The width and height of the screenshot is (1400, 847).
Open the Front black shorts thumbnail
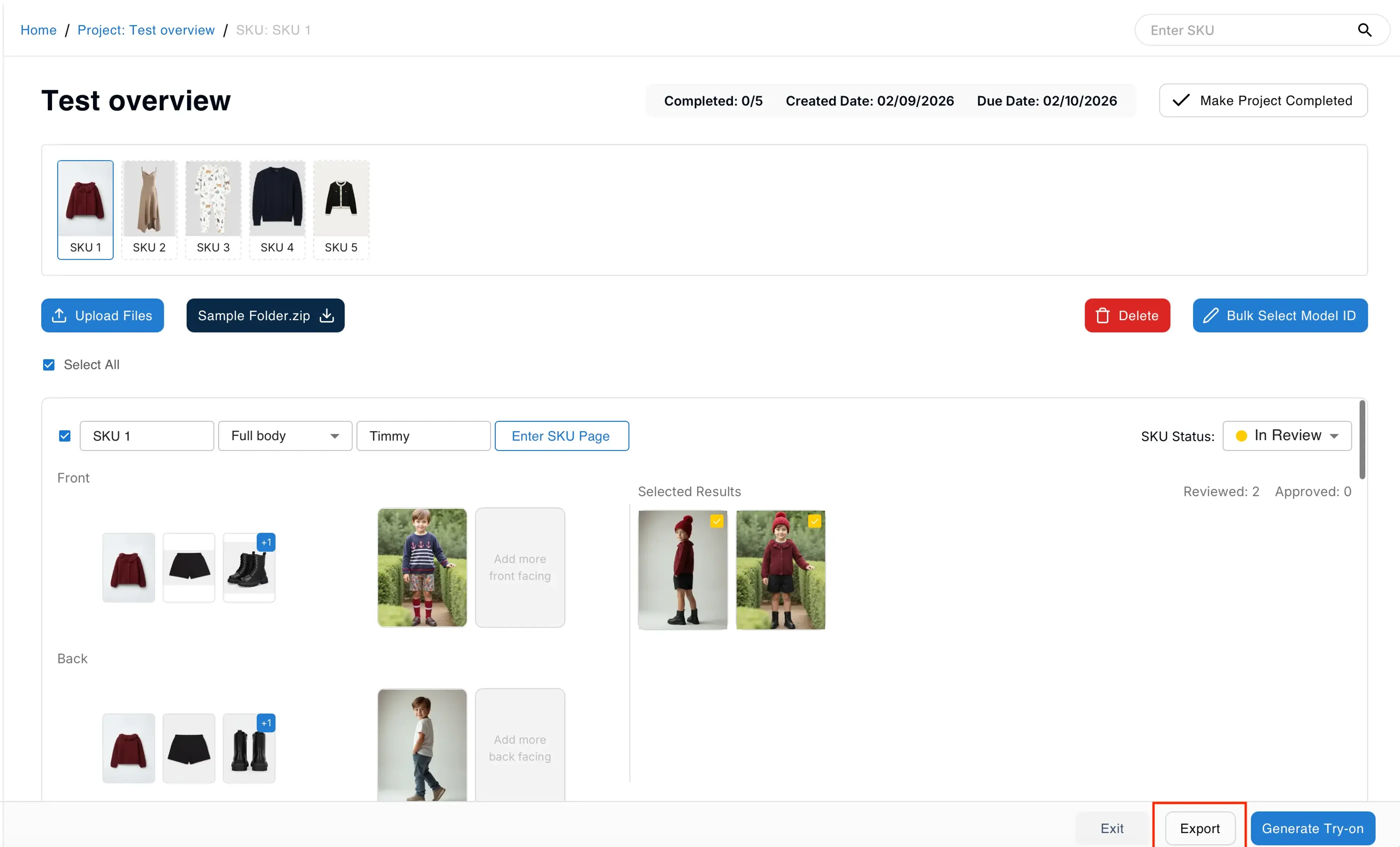click(x=188, y=567)
